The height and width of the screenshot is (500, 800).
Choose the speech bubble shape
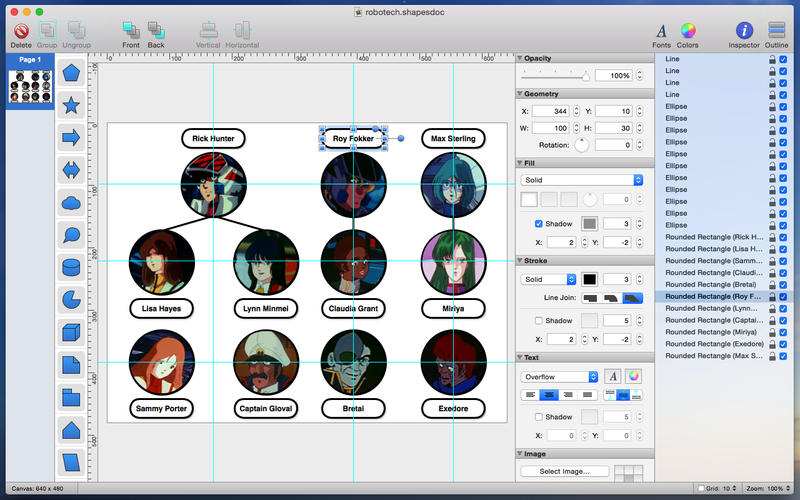click(72, 235)
